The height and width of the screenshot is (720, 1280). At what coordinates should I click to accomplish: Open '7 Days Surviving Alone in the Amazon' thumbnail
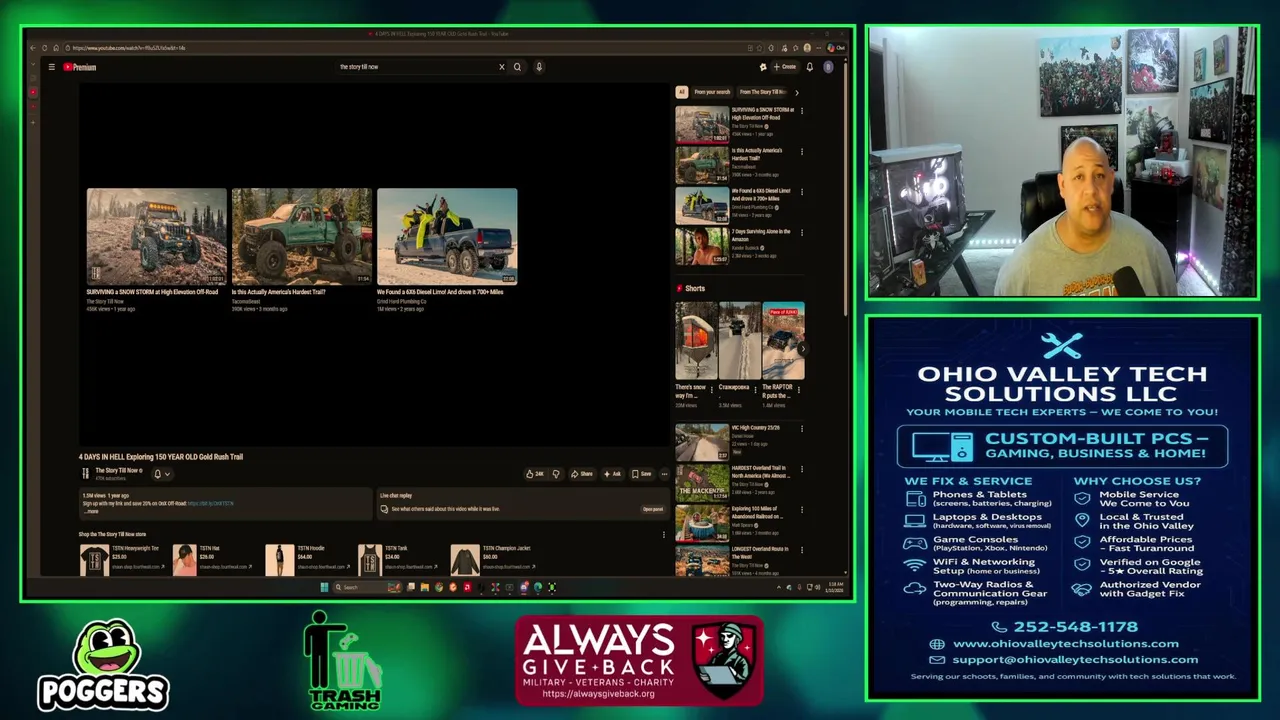702,246
